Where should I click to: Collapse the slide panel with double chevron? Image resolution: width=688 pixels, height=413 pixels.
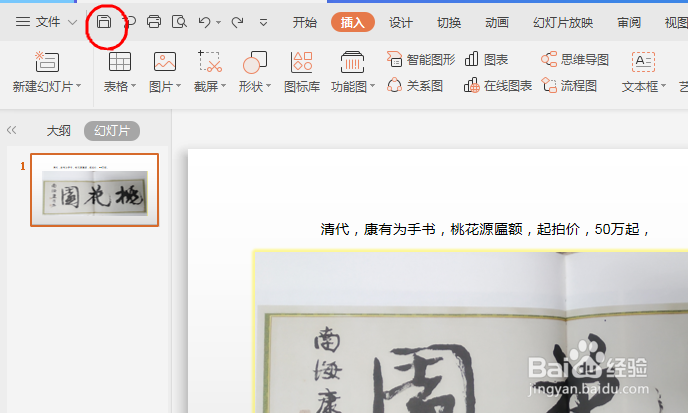(12, 130)
